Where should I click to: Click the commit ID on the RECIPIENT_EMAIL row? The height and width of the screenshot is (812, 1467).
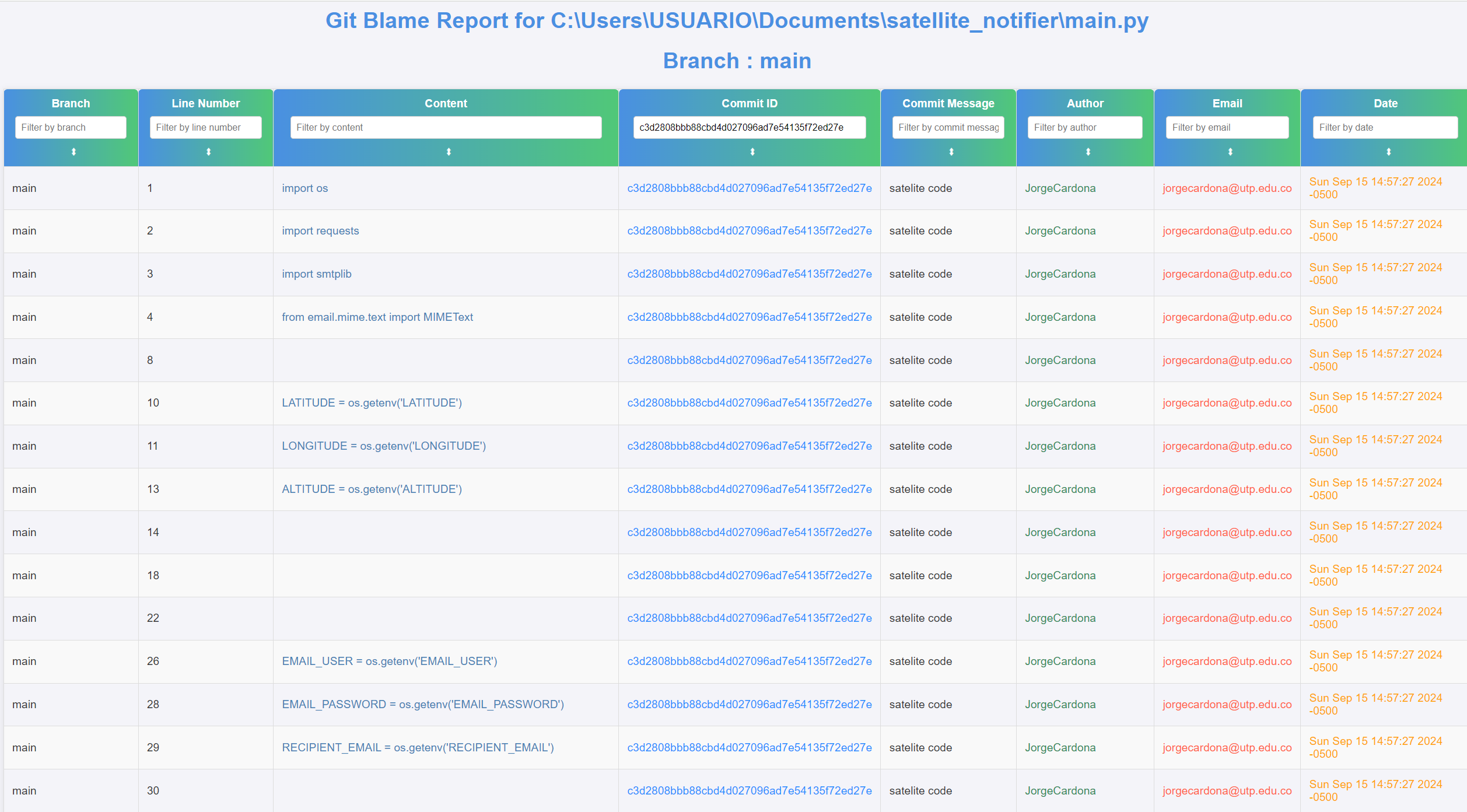749,747
